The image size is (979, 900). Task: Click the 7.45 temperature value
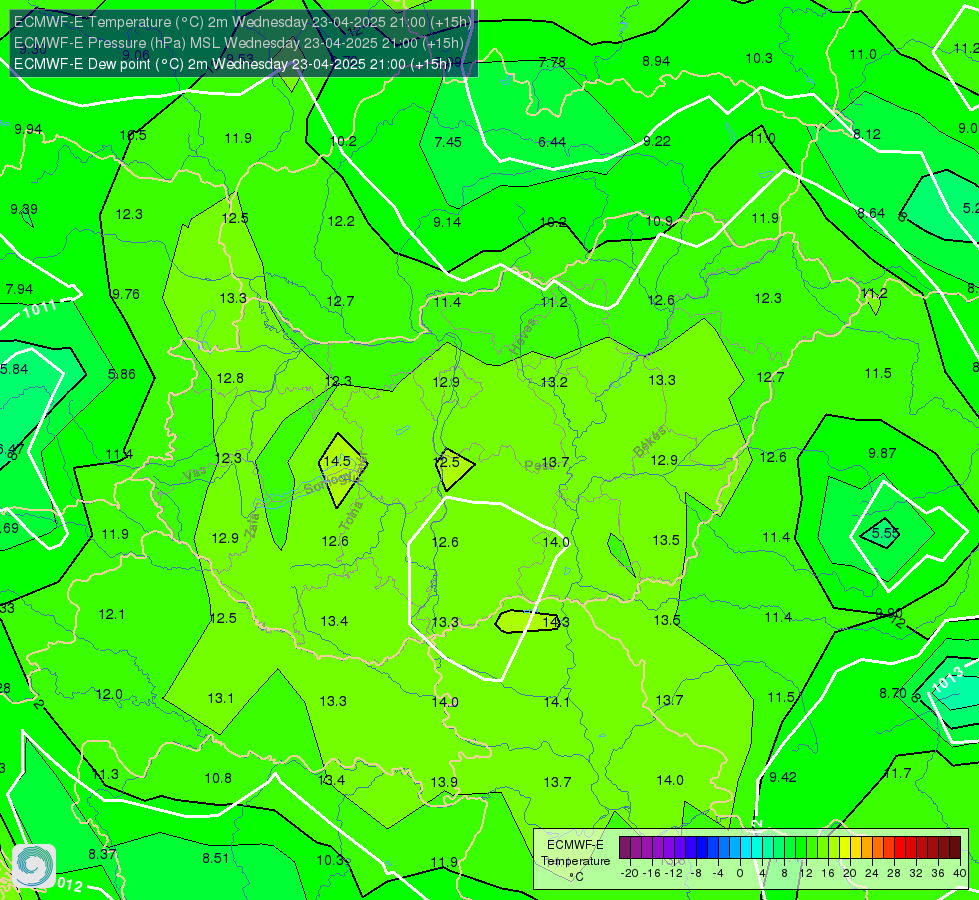click(x=448, y=142)
